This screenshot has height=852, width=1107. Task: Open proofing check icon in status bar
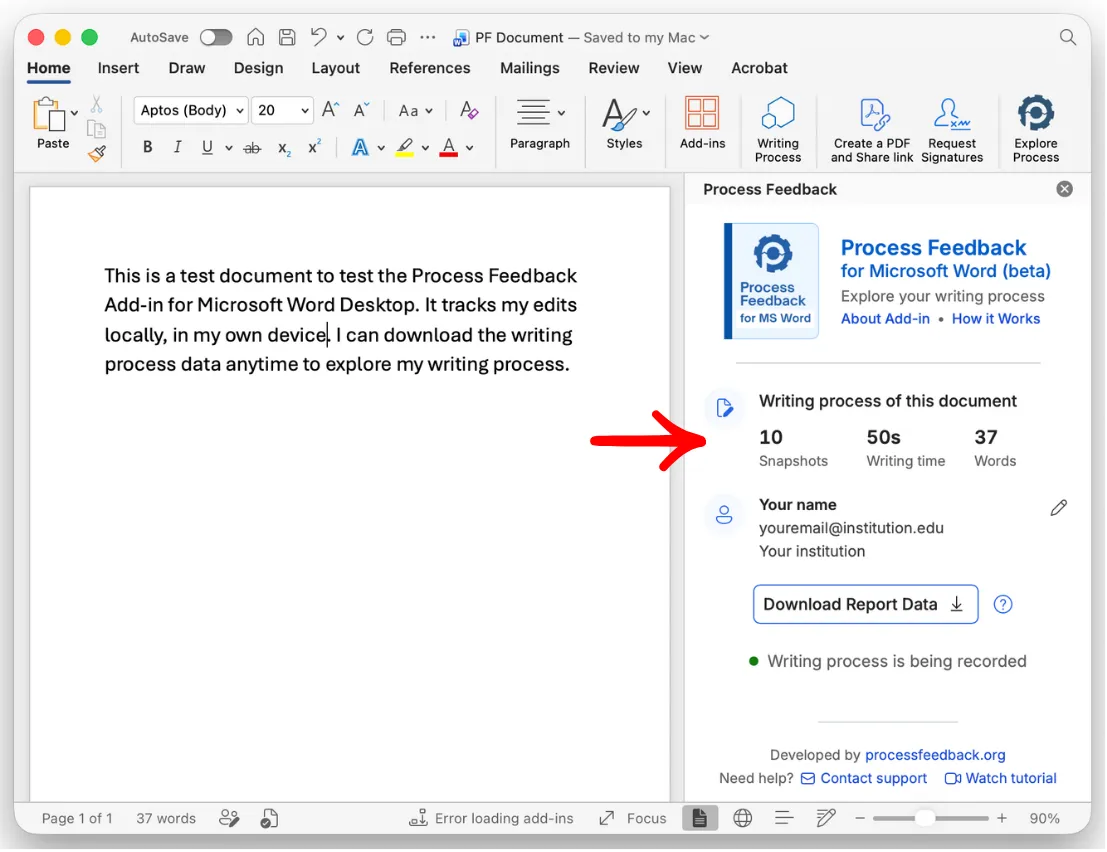pyautogui.click(x=229, y=818)
